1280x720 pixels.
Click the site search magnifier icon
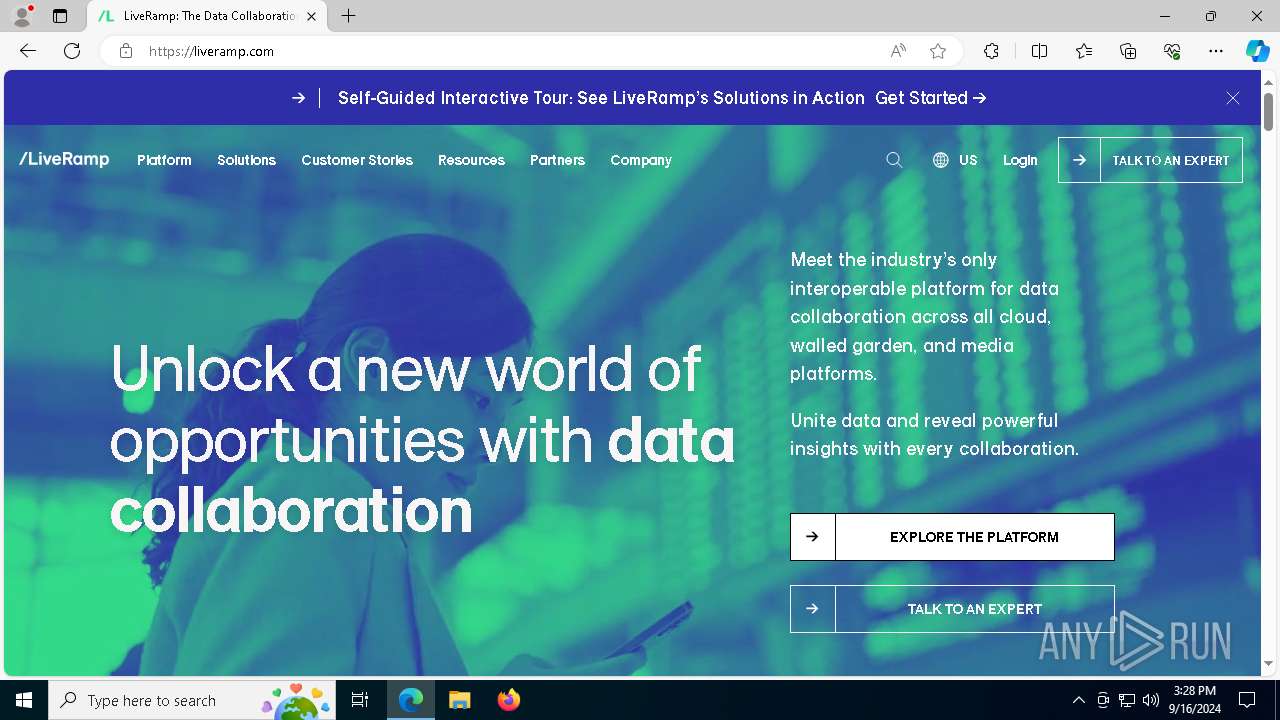coord(894,160)
